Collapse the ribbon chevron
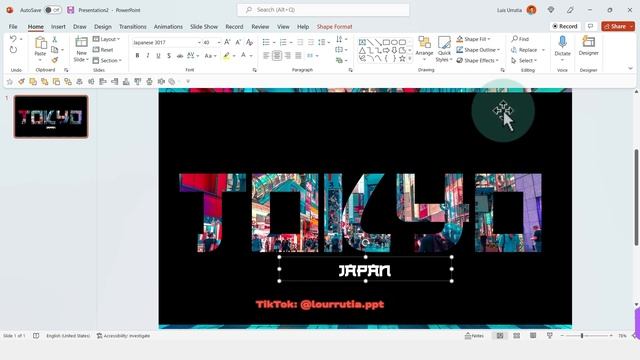 tap(630, 69)
